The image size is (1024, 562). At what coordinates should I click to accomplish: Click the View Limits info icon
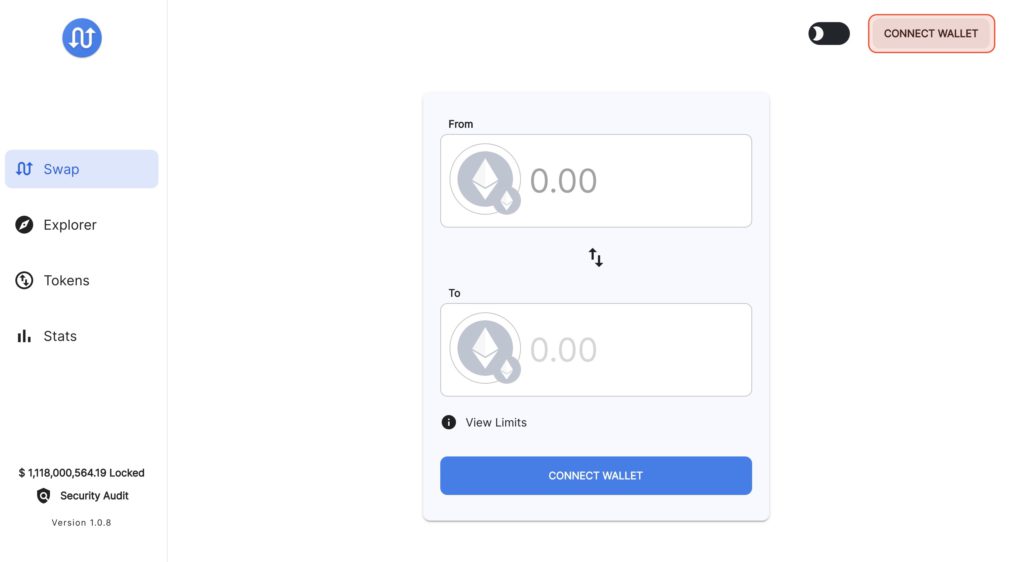(x=449, y=422)
